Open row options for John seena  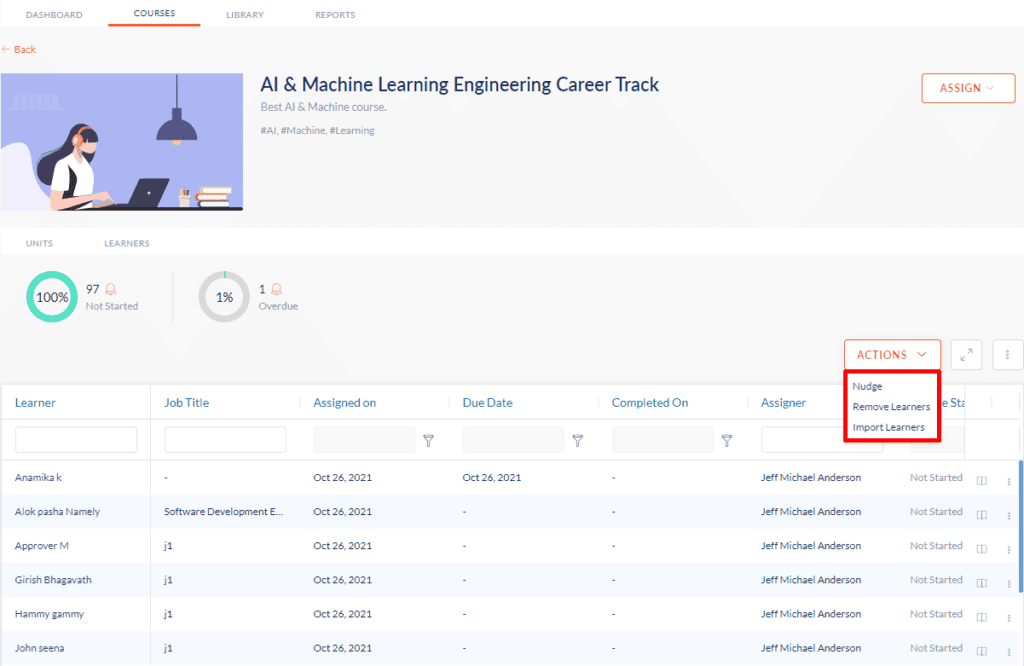[x=1009, y=651]
